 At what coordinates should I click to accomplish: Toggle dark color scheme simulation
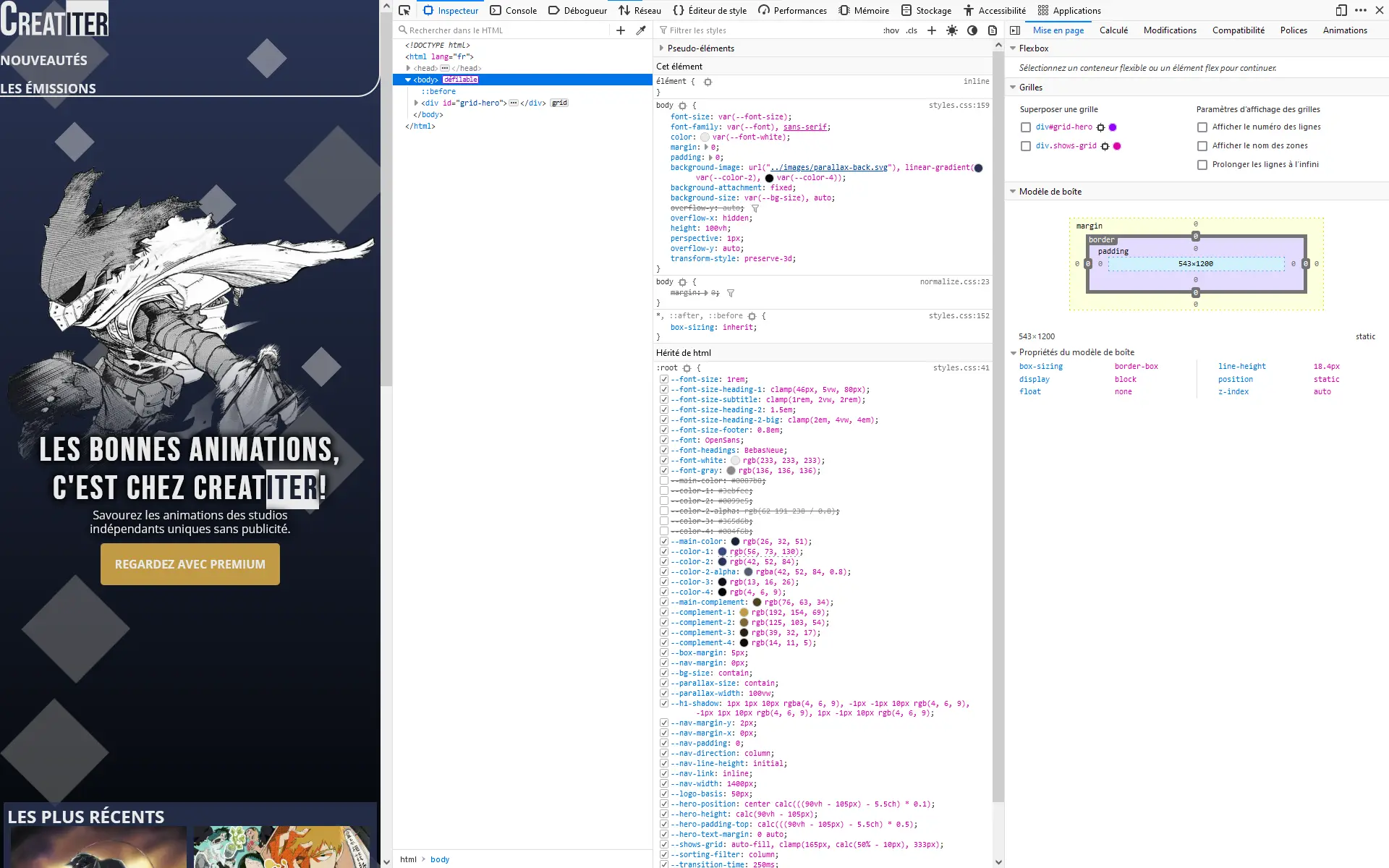point(972,30)
